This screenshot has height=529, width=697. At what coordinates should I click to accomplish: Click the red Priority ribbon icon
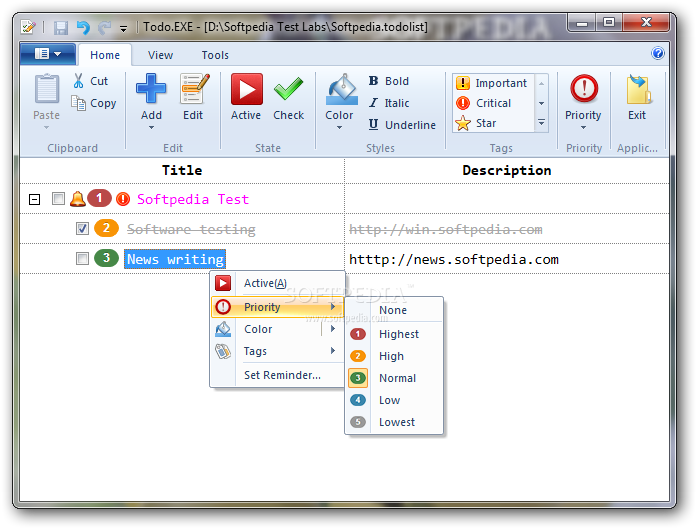tap(584, 88)
